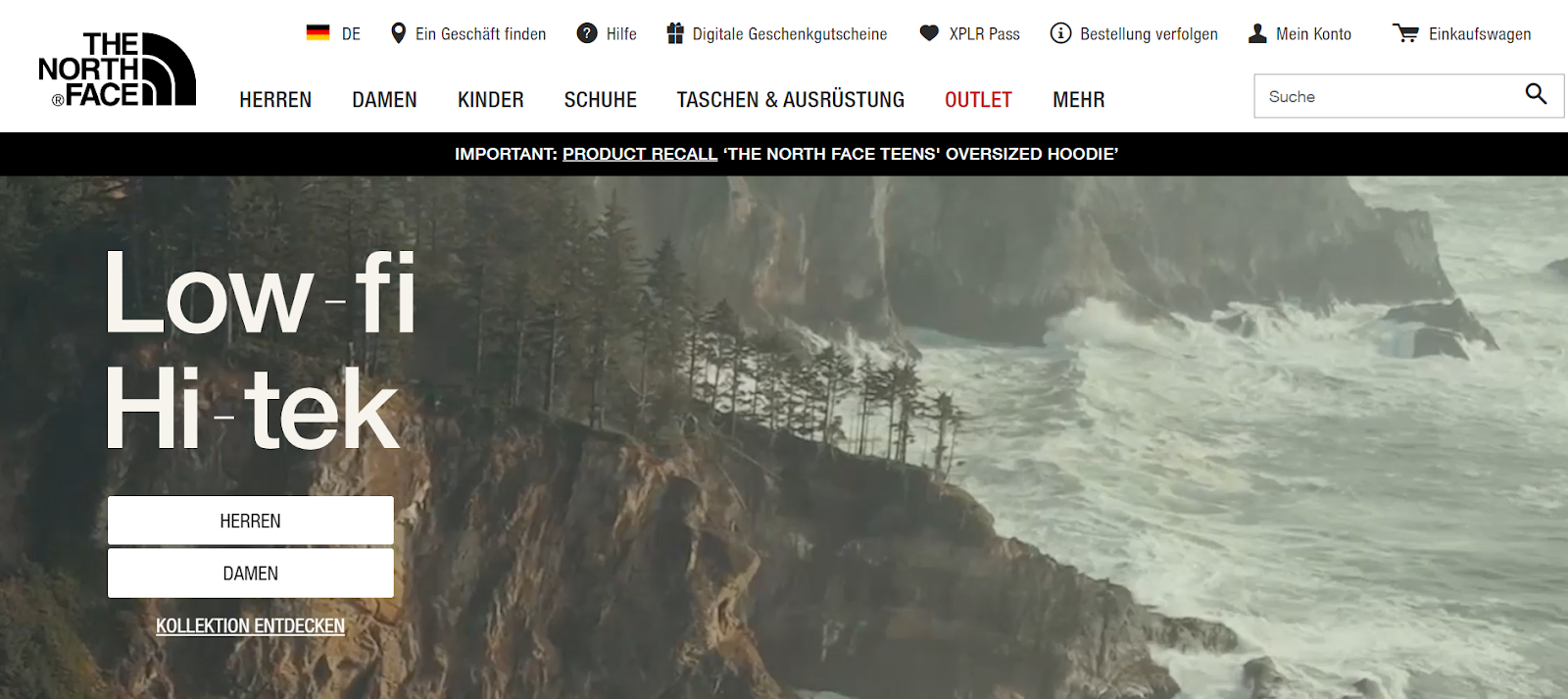This screenshot has width=1568, height=699.
Task: Click the store locator pin icon
Action: pos(398,33)
